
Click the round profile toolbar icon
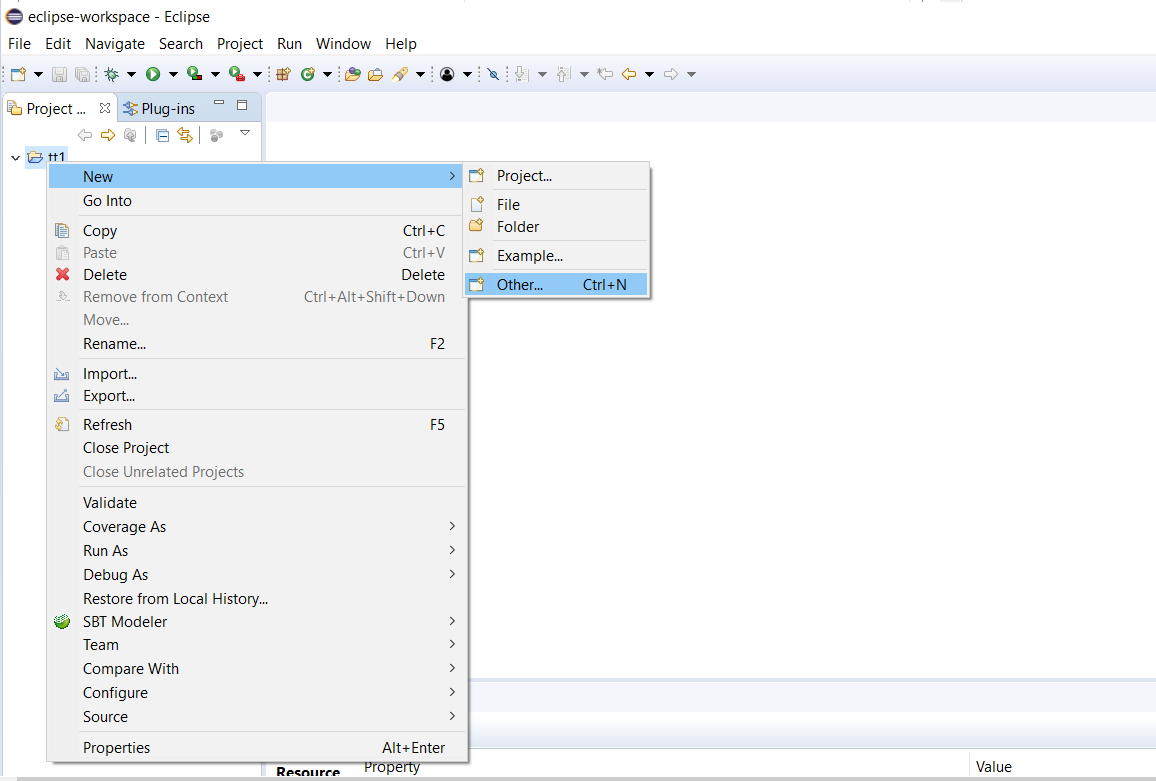click(447, 74)
